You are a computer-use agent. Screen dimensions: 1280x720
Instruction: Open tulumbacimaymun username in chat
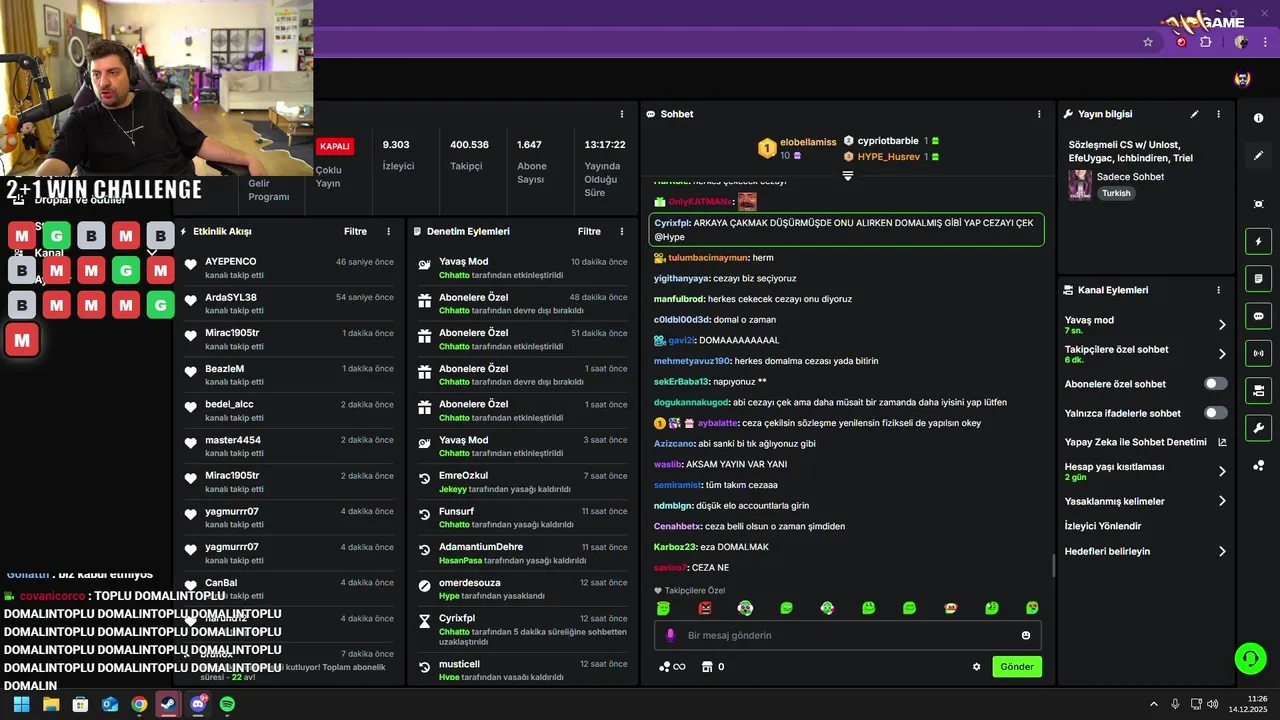tap(708, 258)
